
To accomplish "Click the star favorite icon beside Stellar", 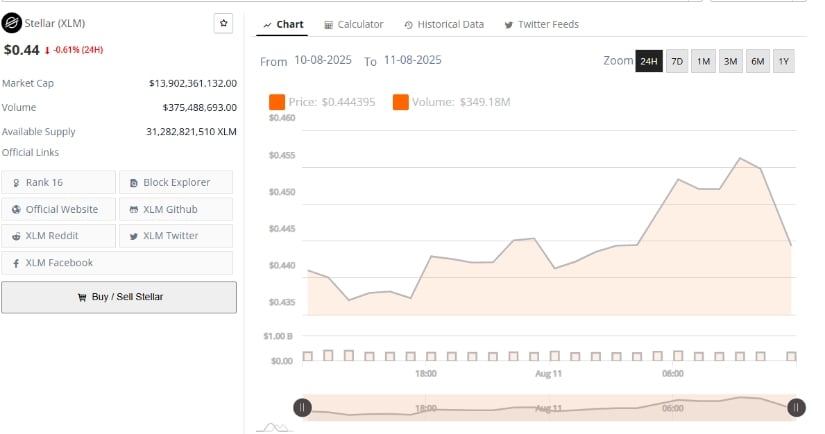I will 223,24.
